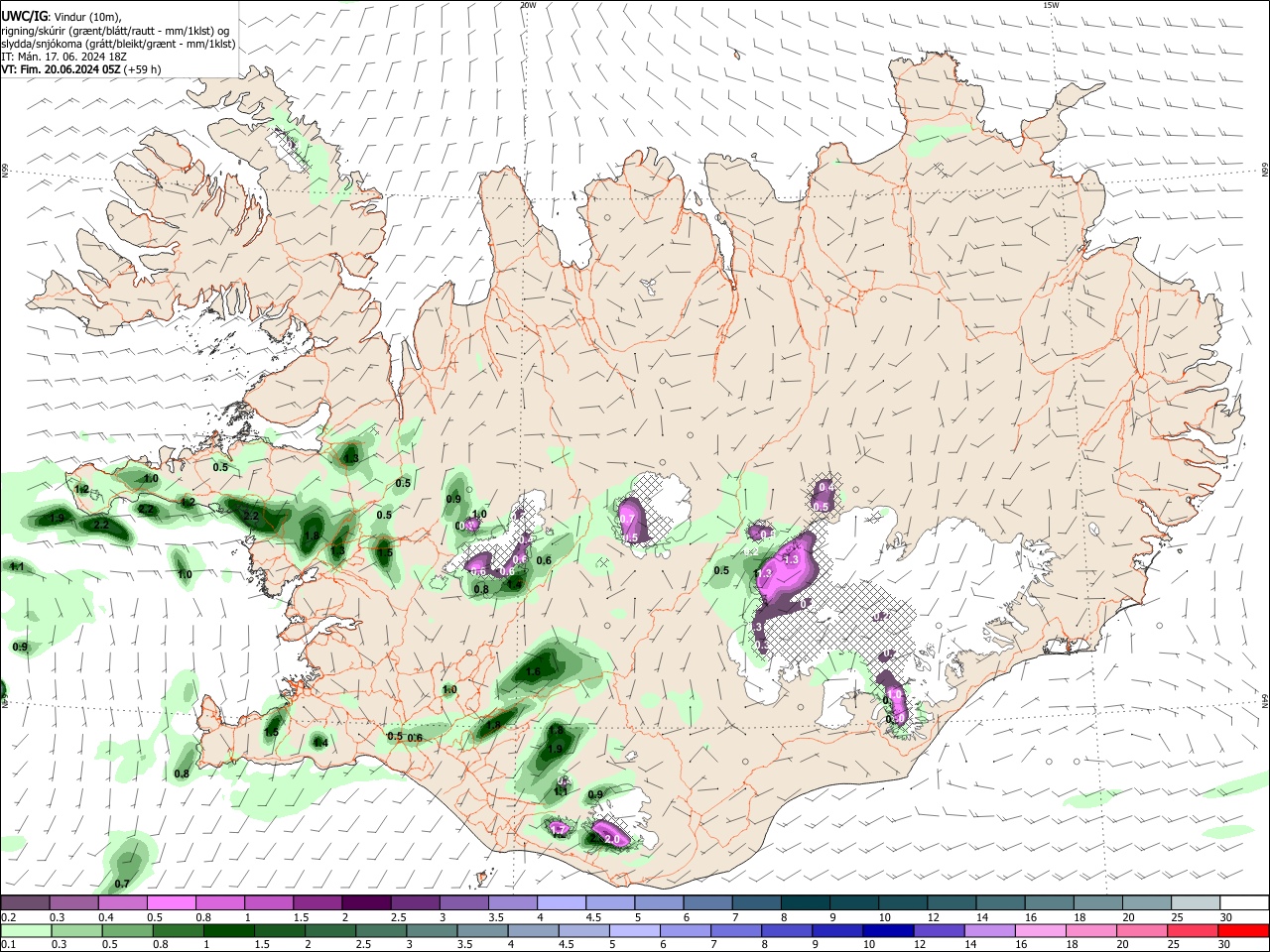Screen dimensions: 1270x952
Task: Click the '15W' longitude label at top
Action: tap(1051, 5)
